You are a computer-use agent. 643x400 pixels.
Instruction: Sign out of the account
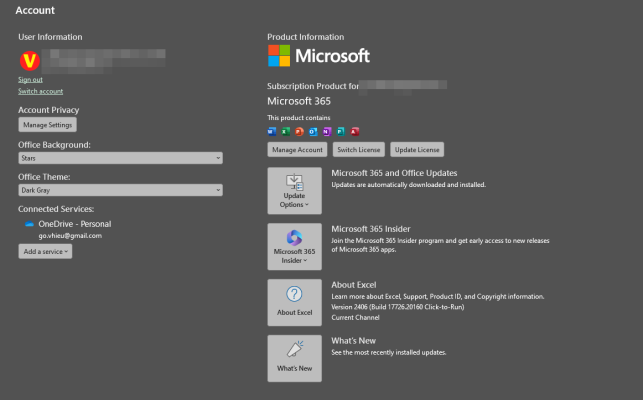point(30,80)
